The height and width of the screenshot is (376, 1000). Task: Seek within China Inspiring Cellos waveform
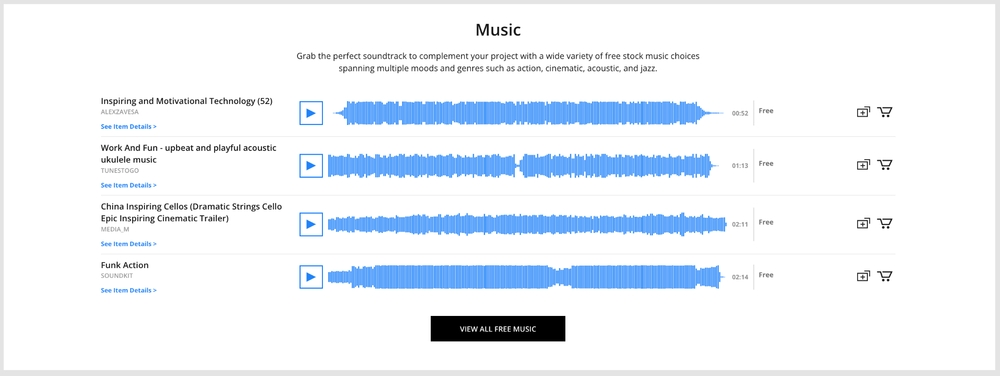(x=527, y=224)
